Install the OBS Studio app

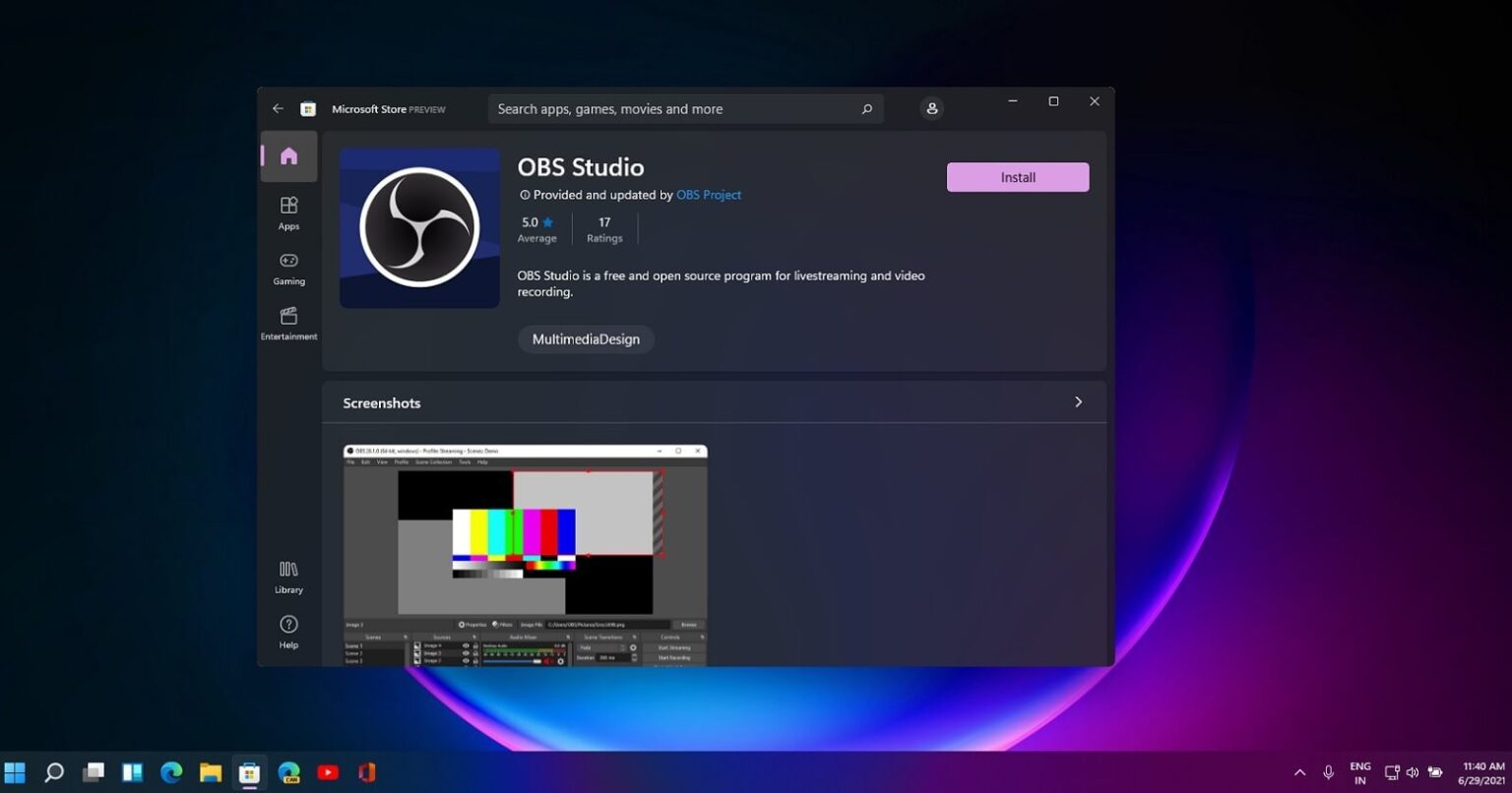pyautogui.click(x=1017, y=177)
